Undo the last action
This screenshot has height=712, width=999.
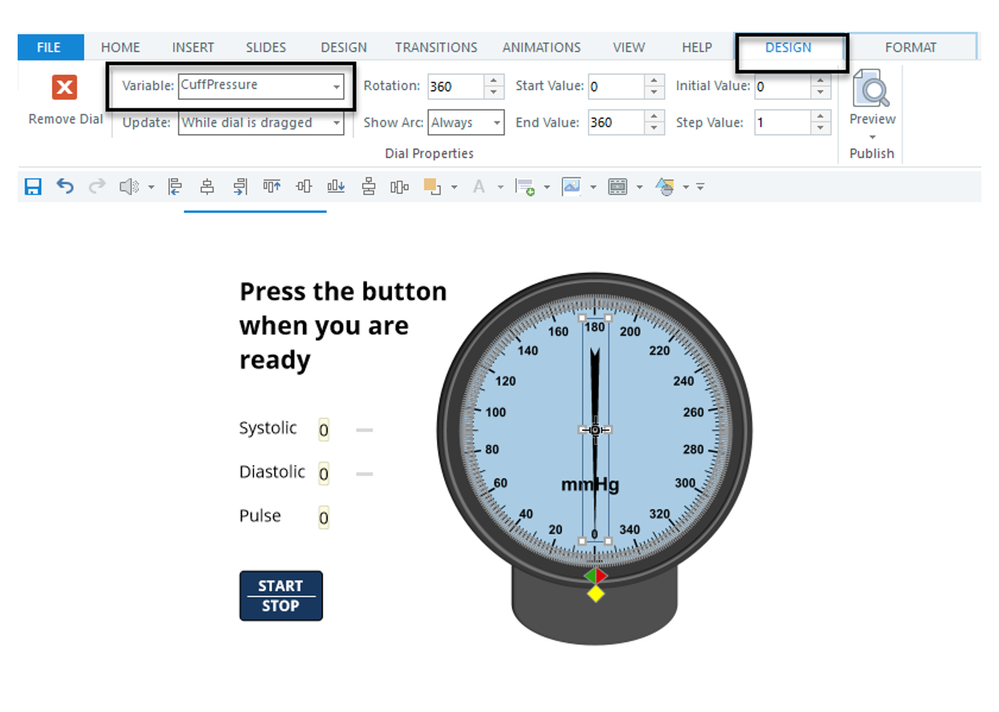(65, 187)
